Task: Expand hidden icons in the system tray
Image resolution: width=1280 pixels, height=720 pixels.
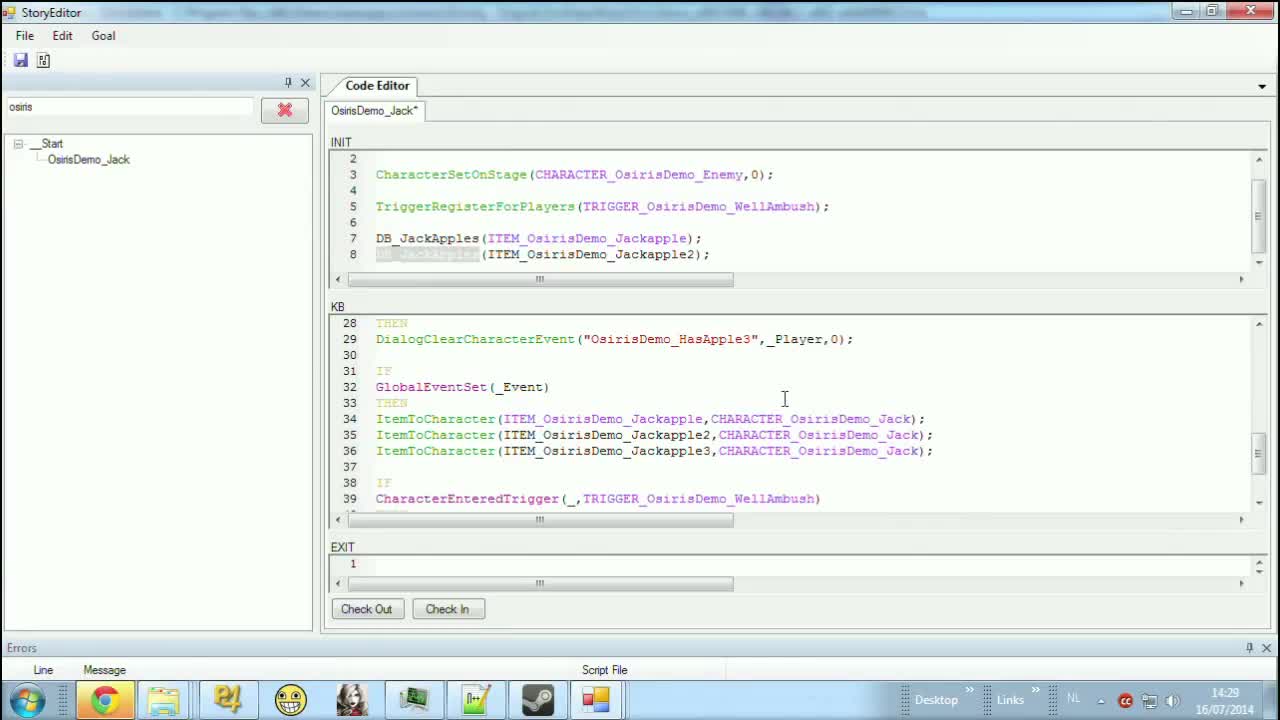Action: coord(1101,700)
